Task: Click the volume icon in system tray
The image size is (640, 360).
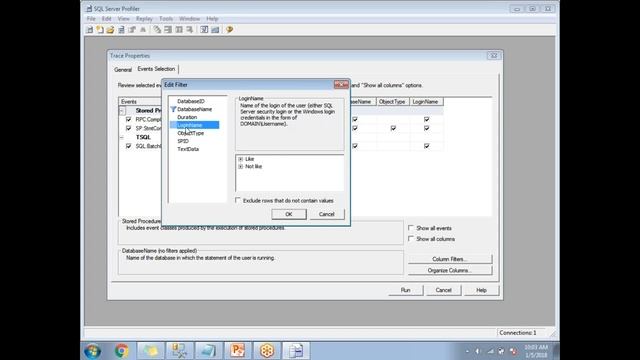Action: coord(478,351)
